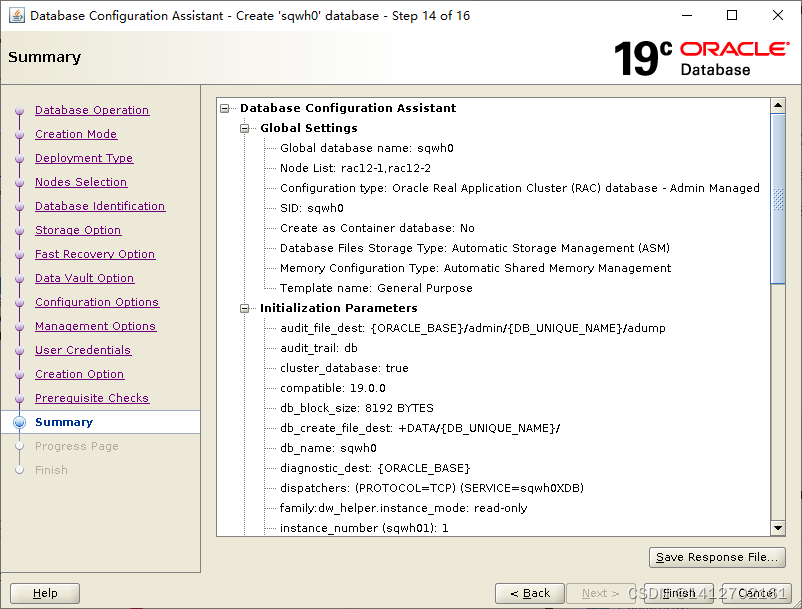Collapse the Initialization Parameters tree node
This screenshot has width=802, height=609.
coord(244,308)
